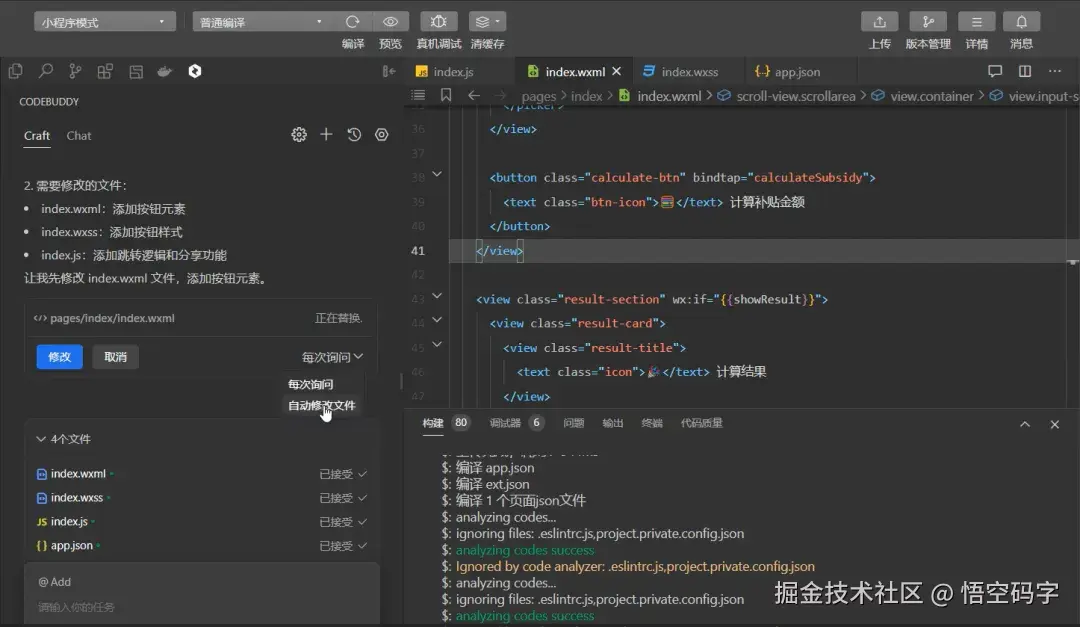This screenshot has height=627, width=1080.
Task: Open version management (版本管理) icon
Action: tap(928, 22)
